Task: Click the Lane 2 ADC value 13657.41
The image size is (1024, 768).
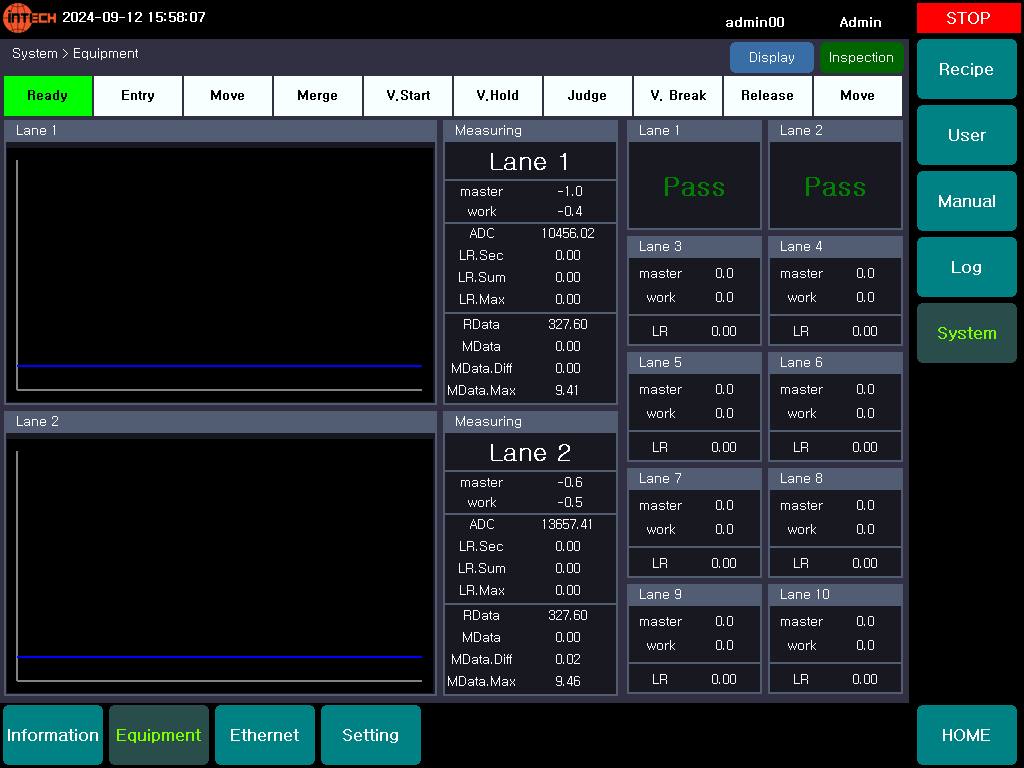Action: [x=567, y=524]
